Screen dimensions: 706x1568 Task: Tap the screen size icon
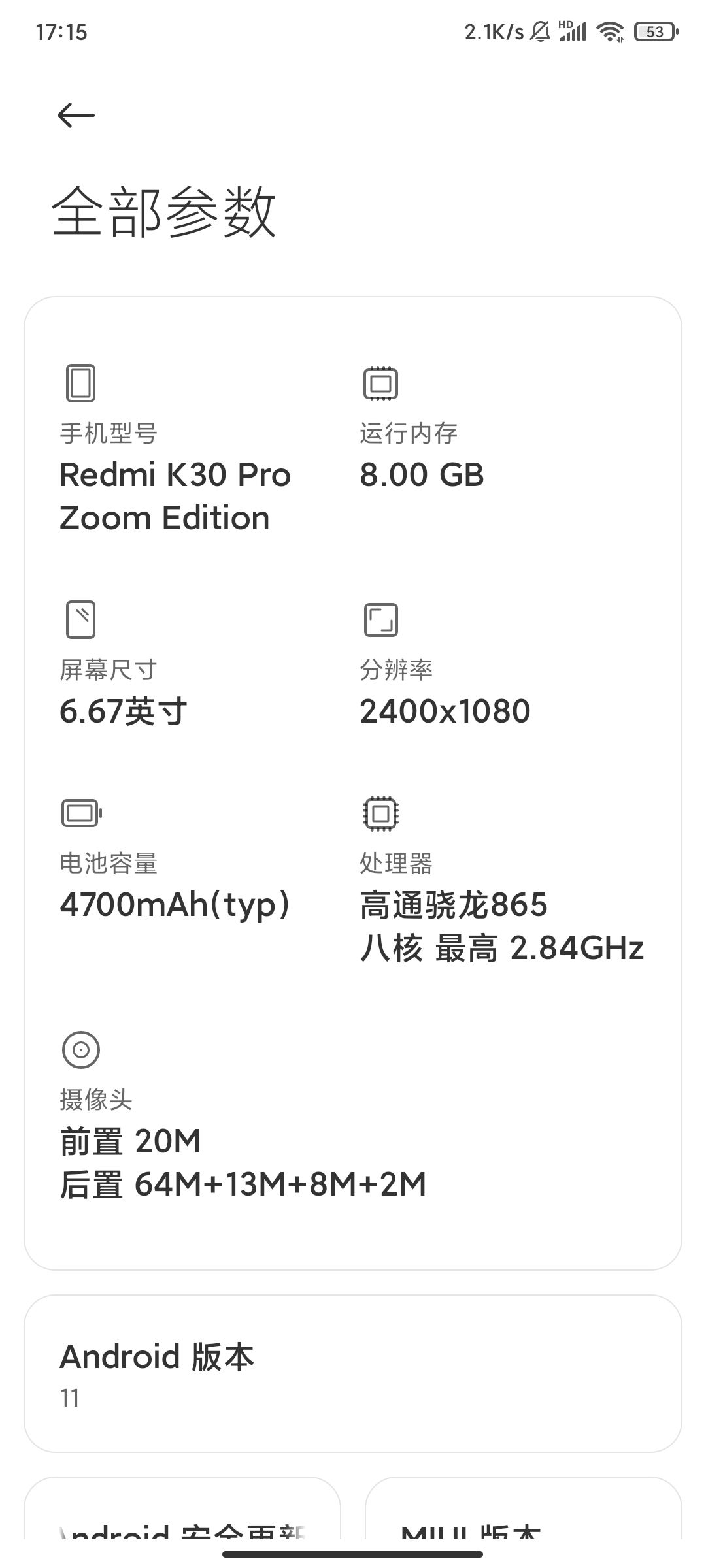(80, 619)
